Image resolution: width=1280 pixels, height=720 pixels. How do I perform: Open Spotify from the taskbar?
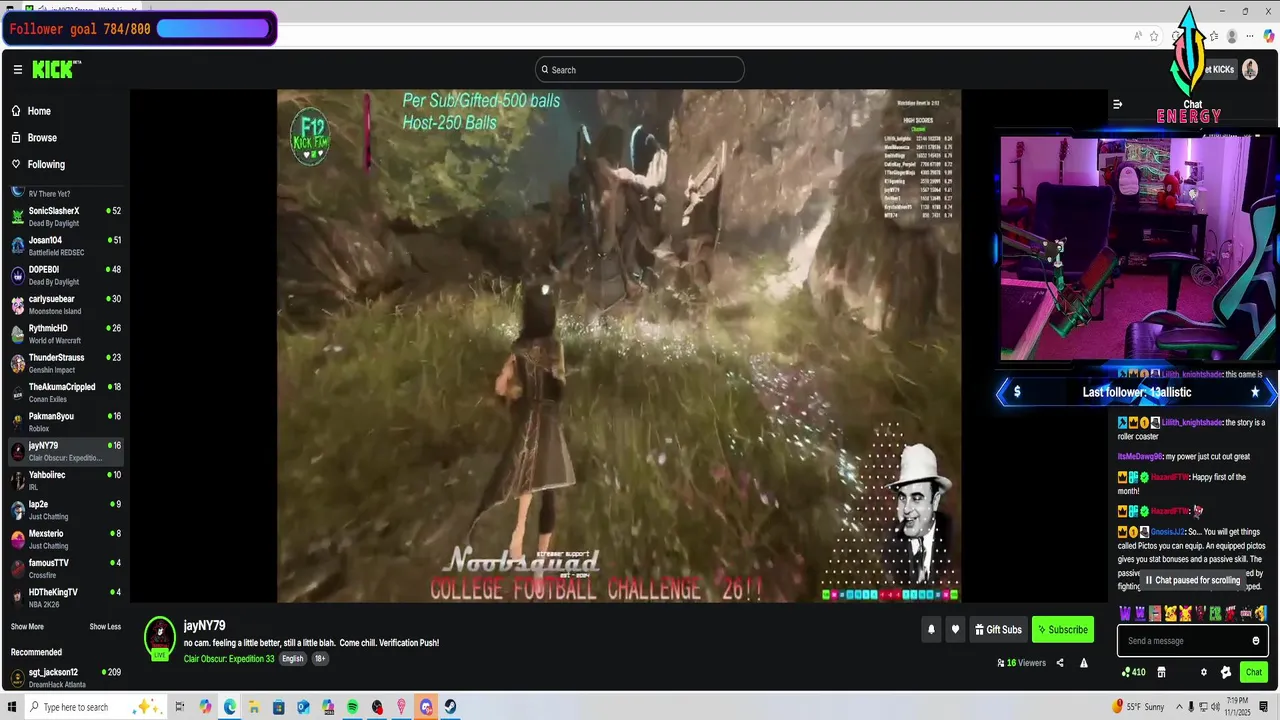(353, 707)
